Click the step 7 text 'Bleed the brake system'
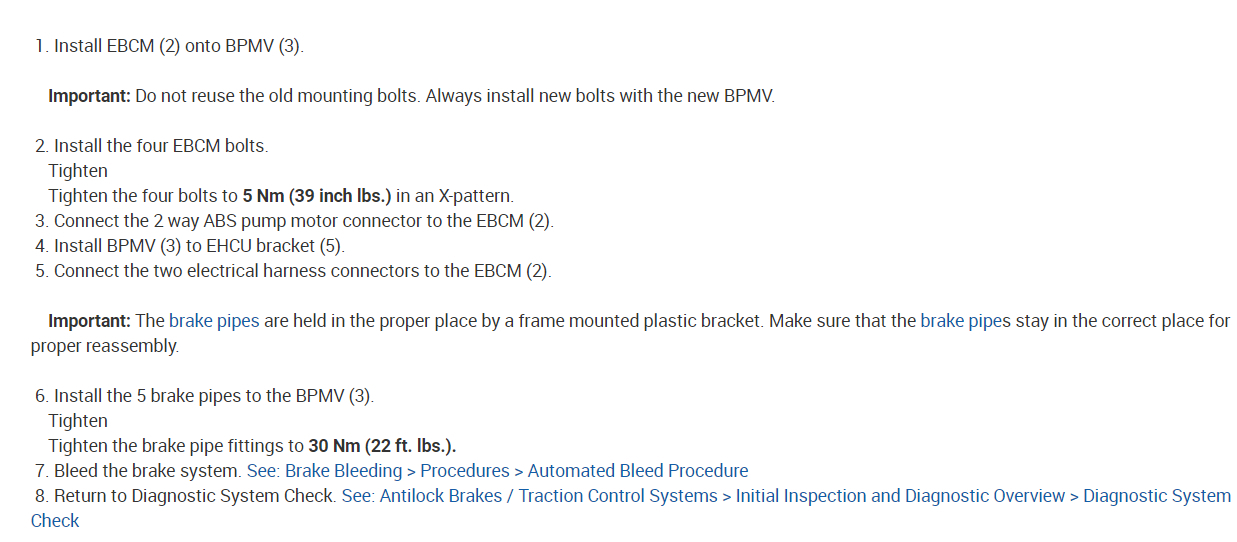Screen dimensions: 1237x542 (147, 471)
